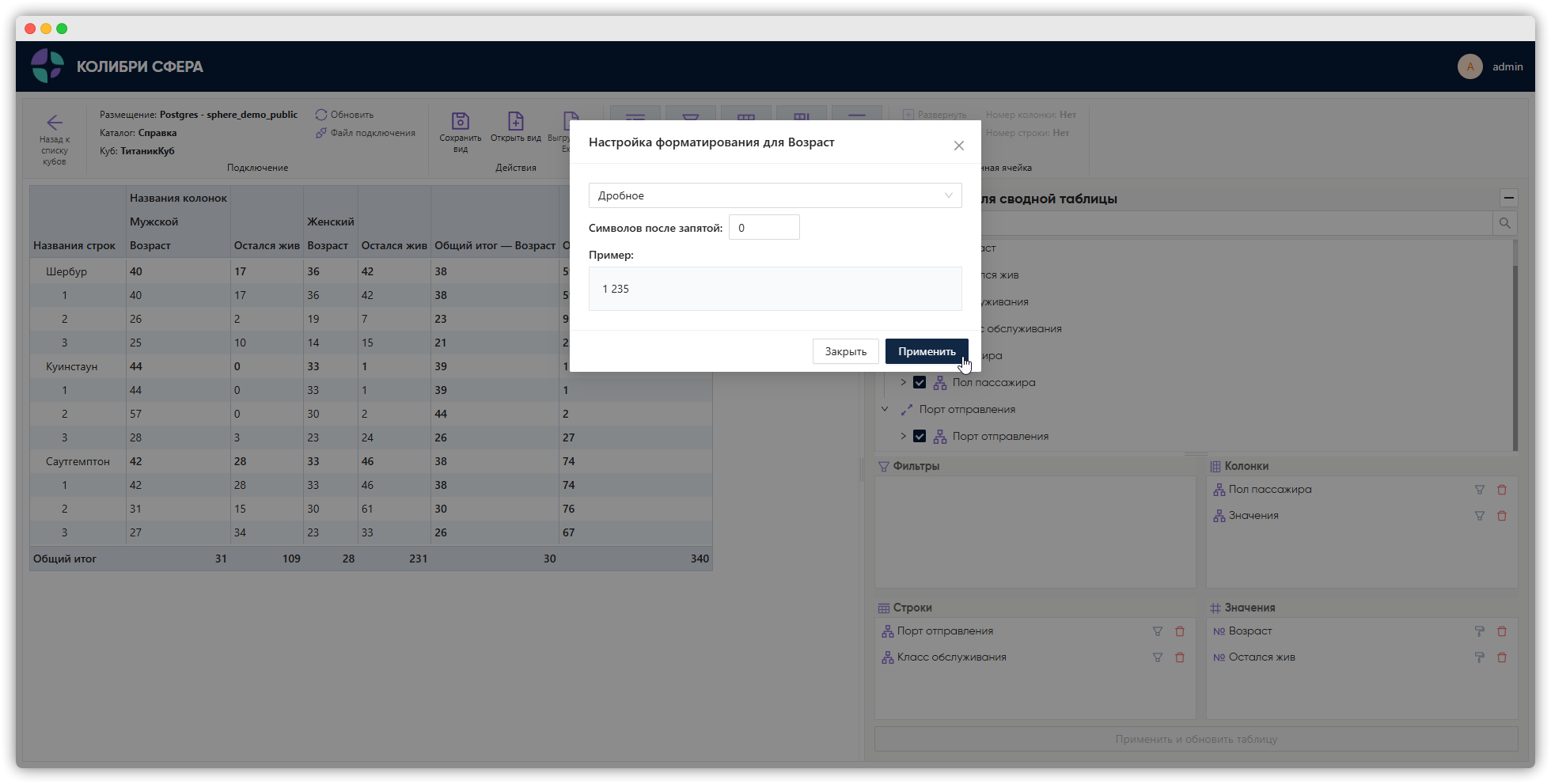
Task: Click the Закрыть button
Action: click(x=846, y=351)
